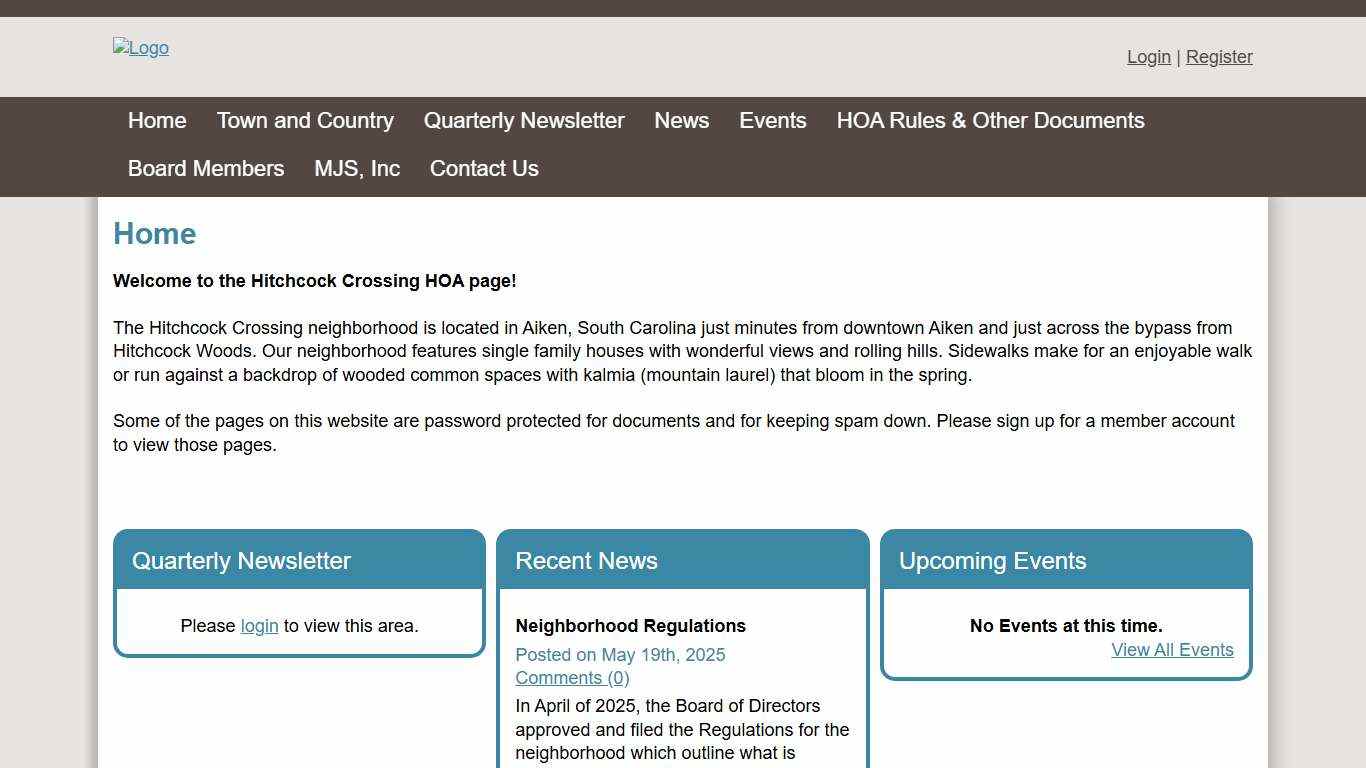Open the Neighborhood Regulations news title
The width and height of the screenshot is (1366, 768).
[630, 626]
